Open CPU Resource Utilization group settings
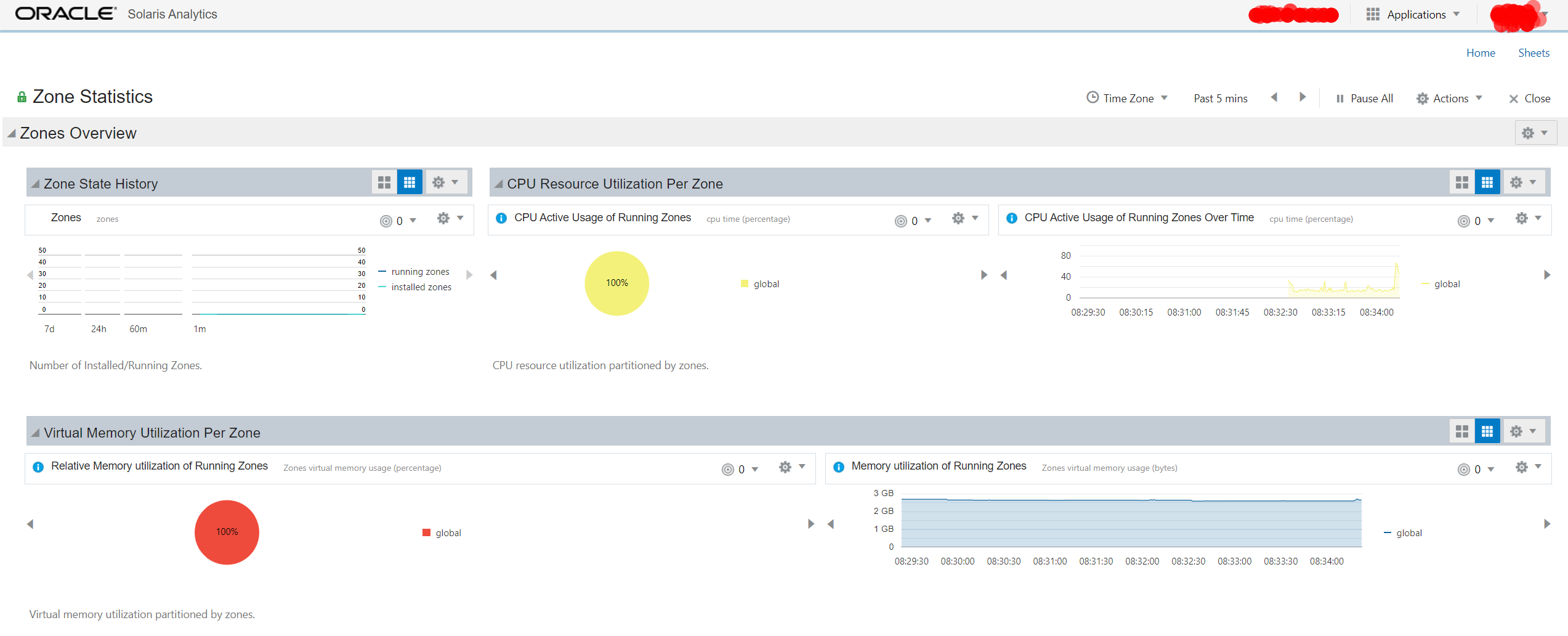The image size is (1568, 636). click(1524, 182)
